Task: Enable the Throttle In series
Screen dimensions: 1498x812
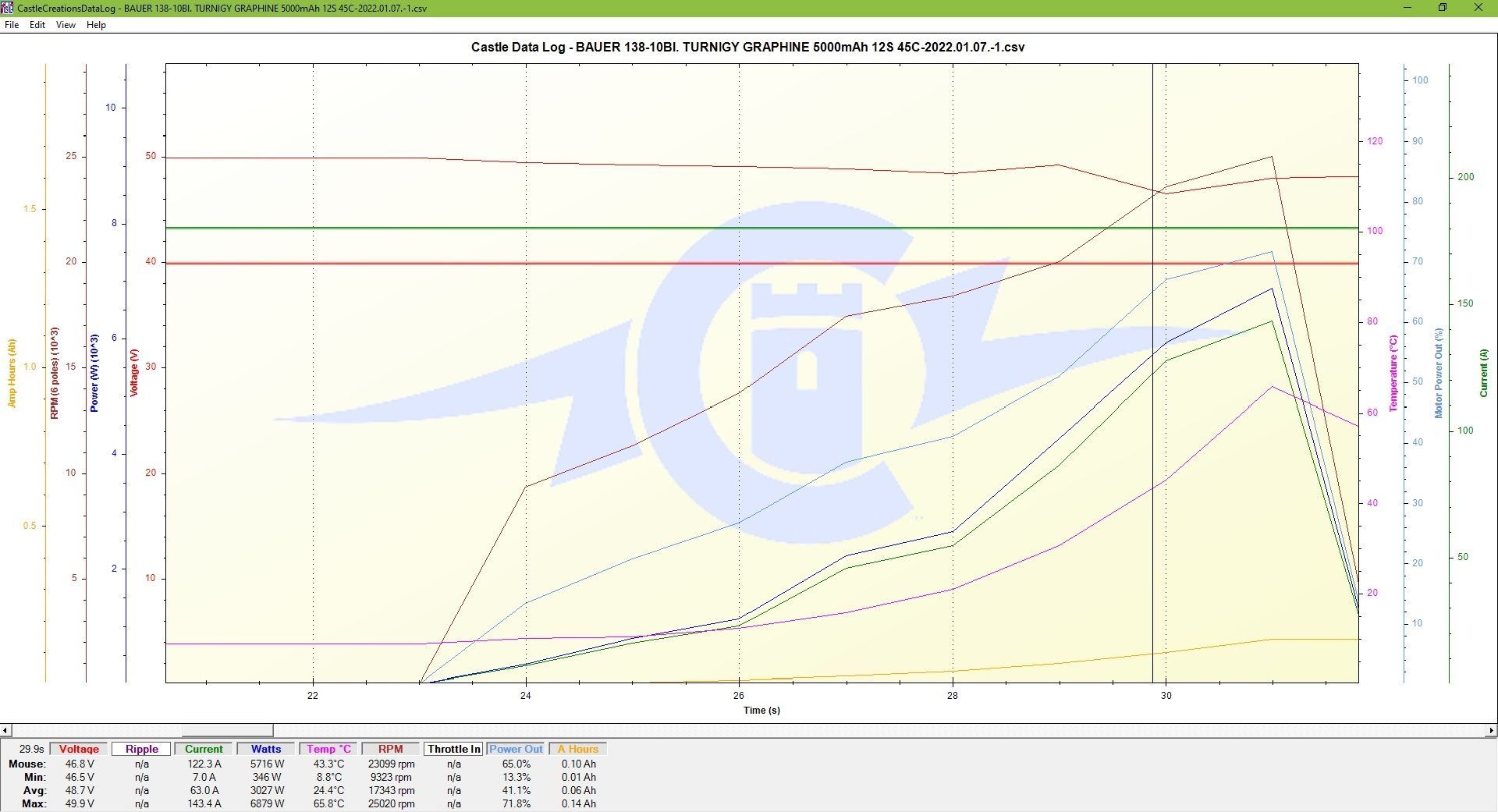Action: tap(453, 749)
